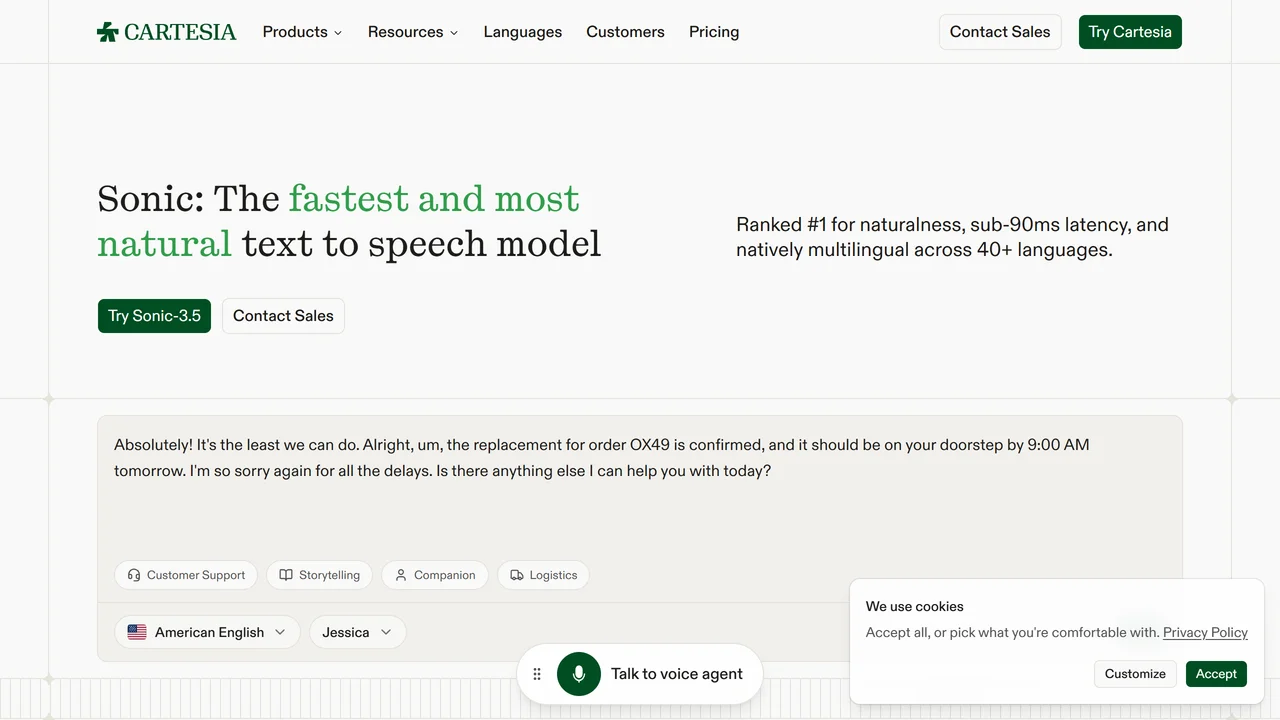
Task: Open the Products dropdown menu
Action: click(302, 32)
